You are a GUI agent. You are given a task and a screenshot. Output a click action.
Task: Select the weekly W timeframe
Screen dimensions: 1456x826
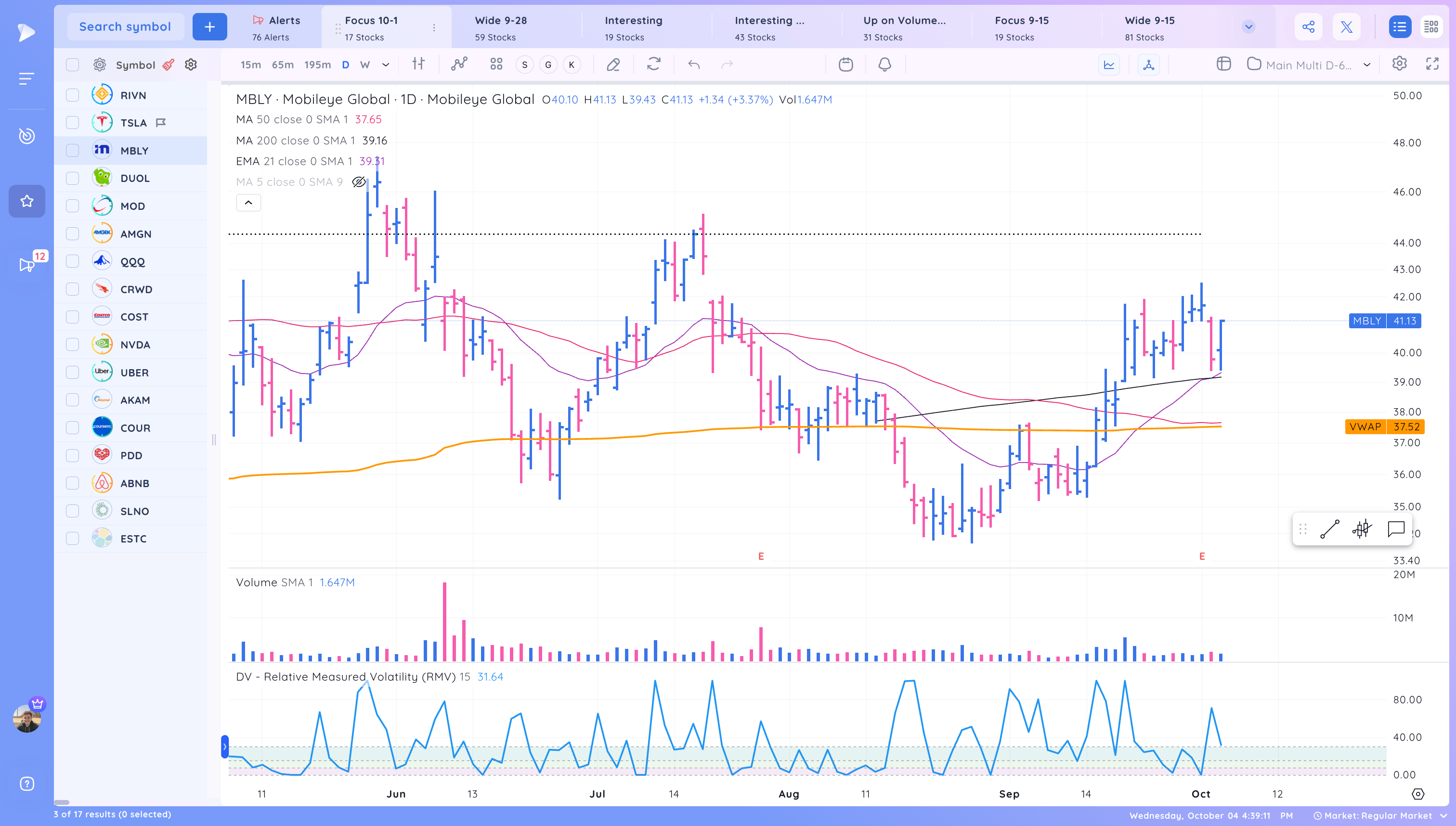[365, 65]
